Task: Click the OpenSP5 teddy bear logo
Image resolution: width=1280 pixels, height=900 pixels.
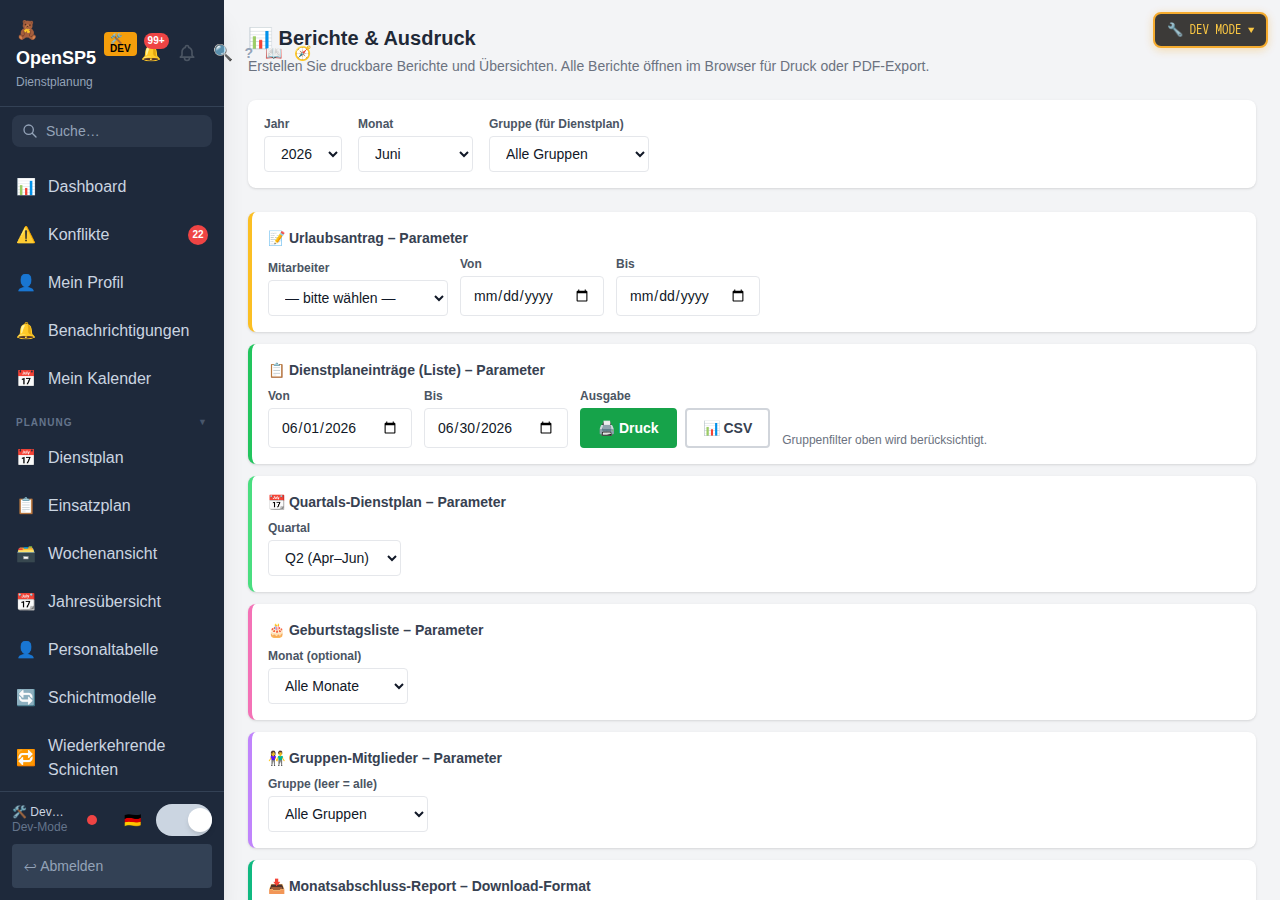Action: pos(26,30)
